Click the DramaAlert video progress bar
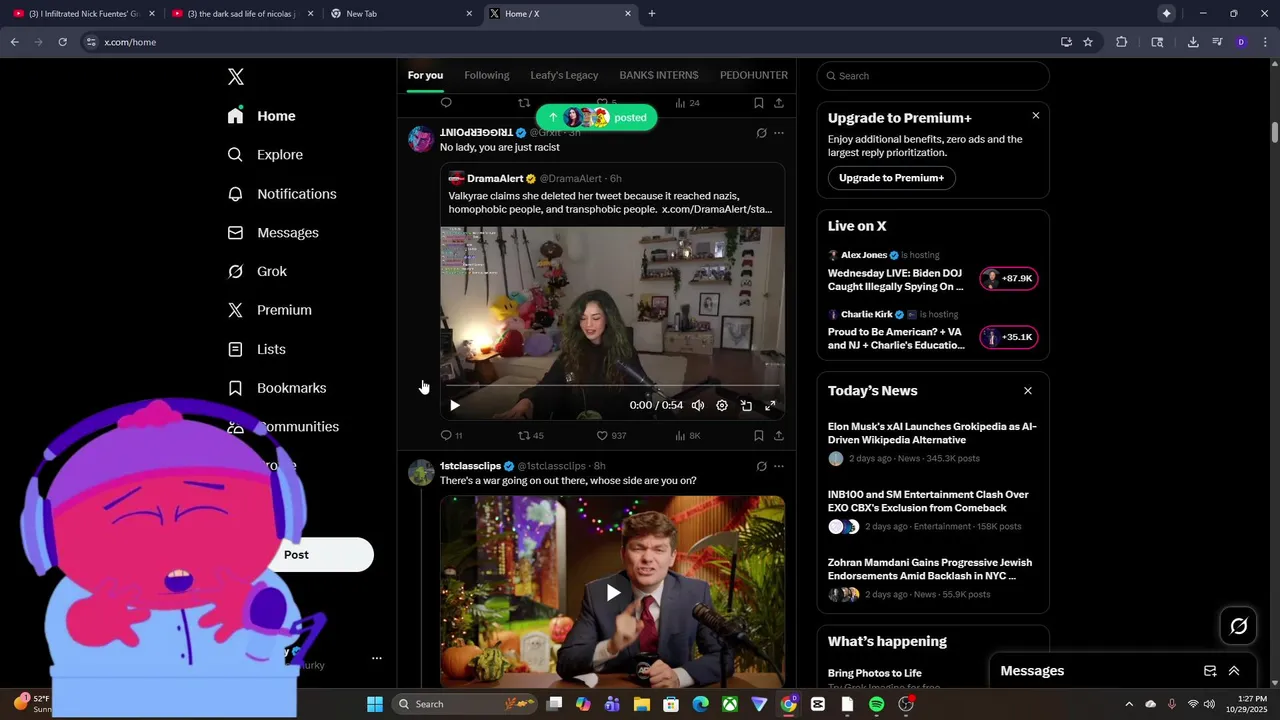The width and height of the screenshot is (1280, 720). [x=612, y=385]
